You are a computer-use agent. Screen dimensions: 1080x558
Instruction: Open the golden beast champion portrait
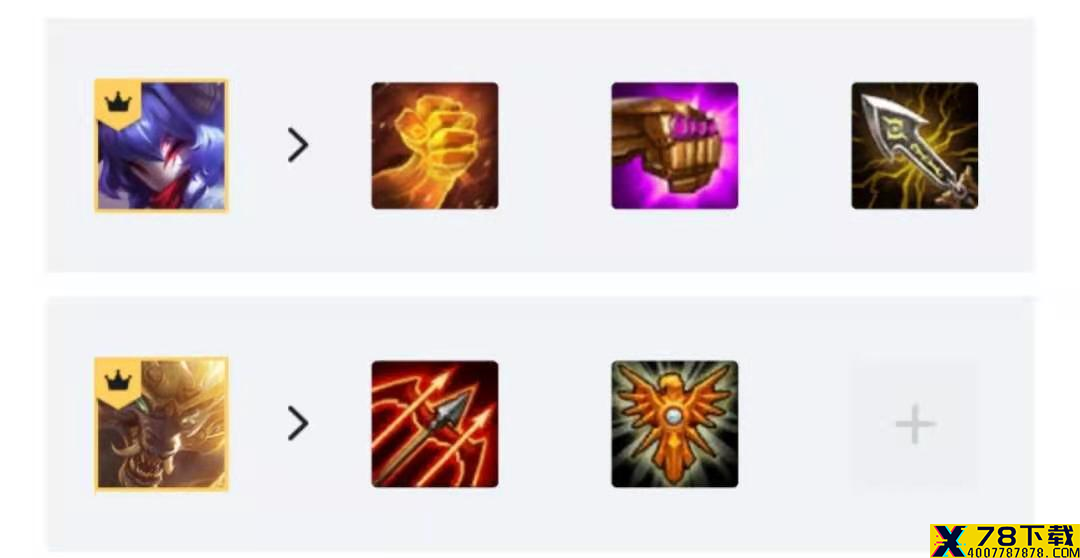[x=161, y=424]
